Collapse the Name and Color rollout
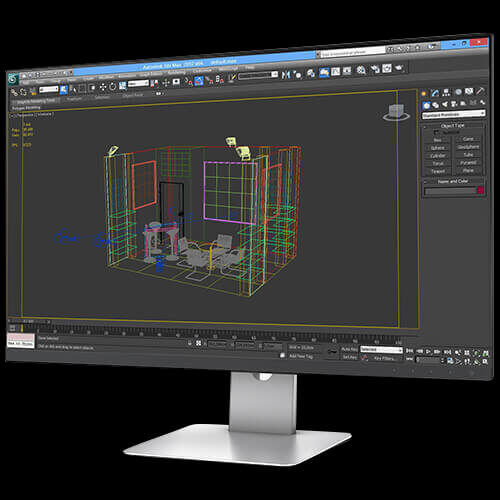 pos(453,181)
